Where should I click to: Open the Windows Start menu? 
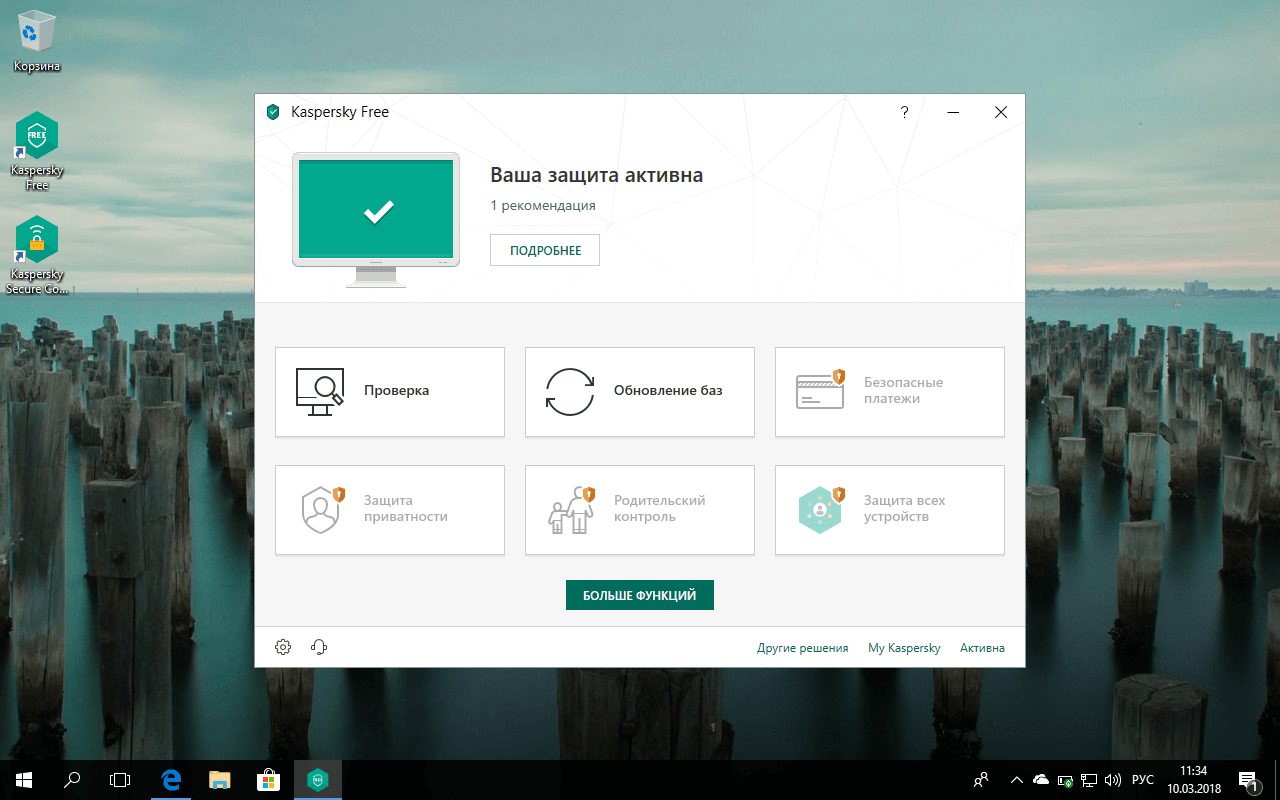[x=24, y=779]
